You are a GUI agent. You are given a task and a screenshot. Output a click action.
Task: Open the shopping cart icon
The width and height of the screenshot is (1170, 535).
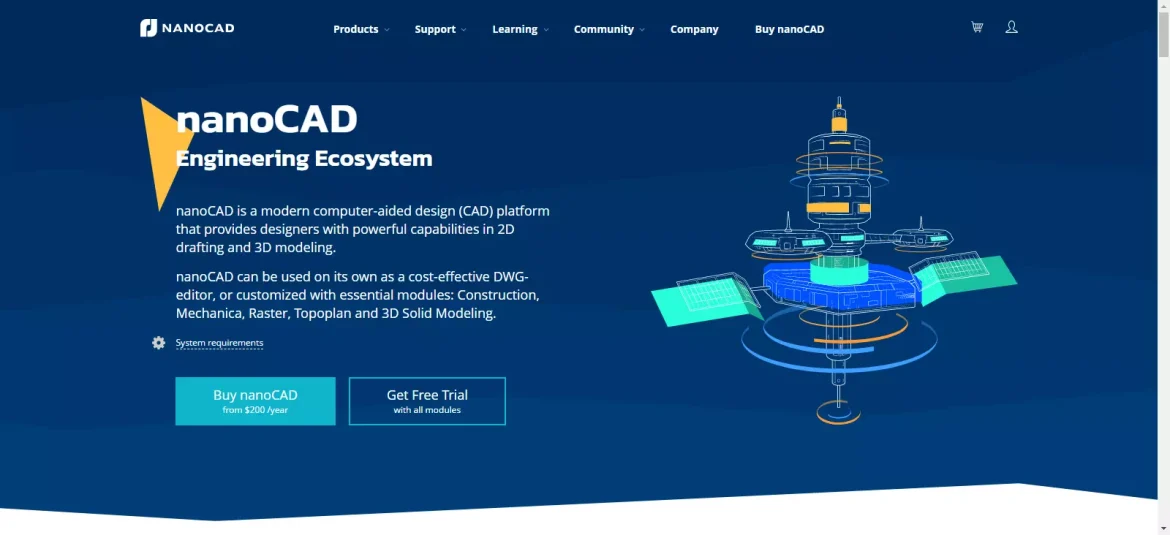click(977, 27)
